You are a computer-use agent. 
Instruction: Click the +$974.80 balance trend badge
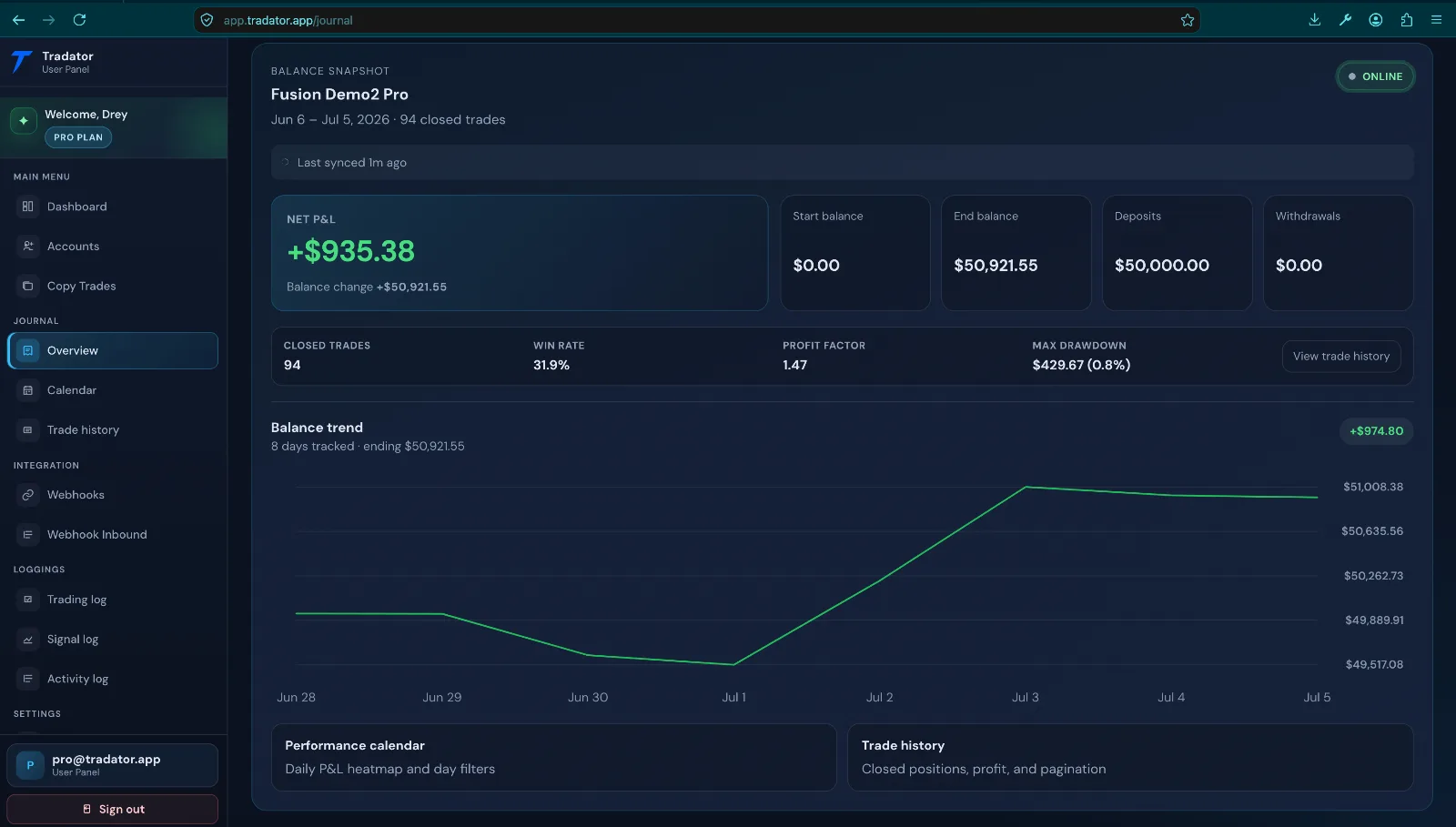pyautogui.click(x=1376, y=431)
